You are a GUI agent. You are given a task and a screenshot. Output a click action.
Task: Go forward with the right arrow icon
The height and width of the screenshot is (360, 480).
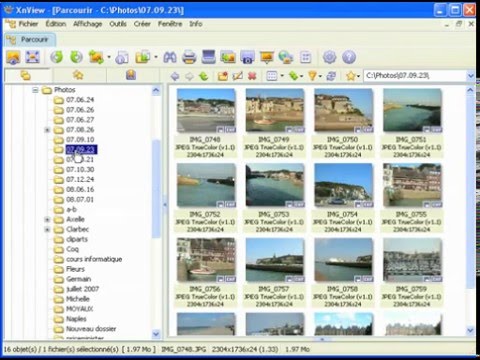[189, 76]
